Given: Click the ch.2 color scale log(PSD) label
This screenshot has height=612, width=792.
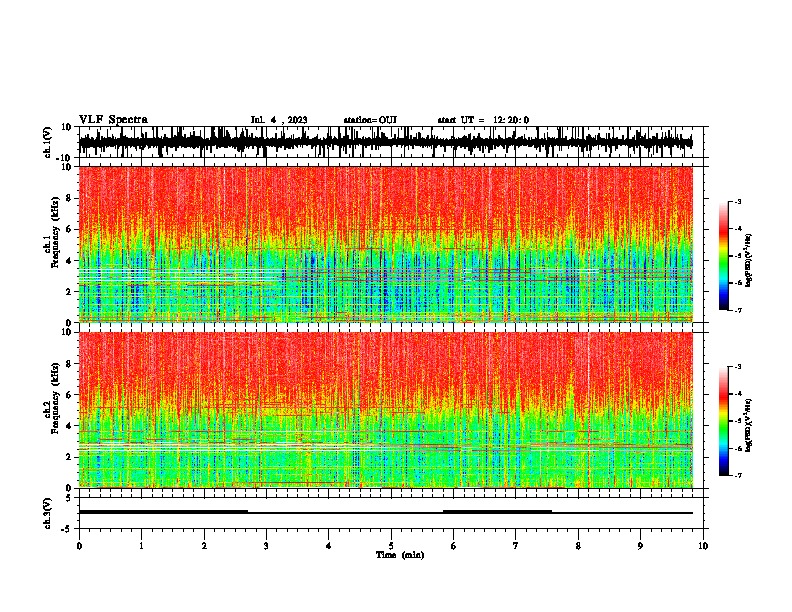Looking at the screenshot, I should 749,425.
